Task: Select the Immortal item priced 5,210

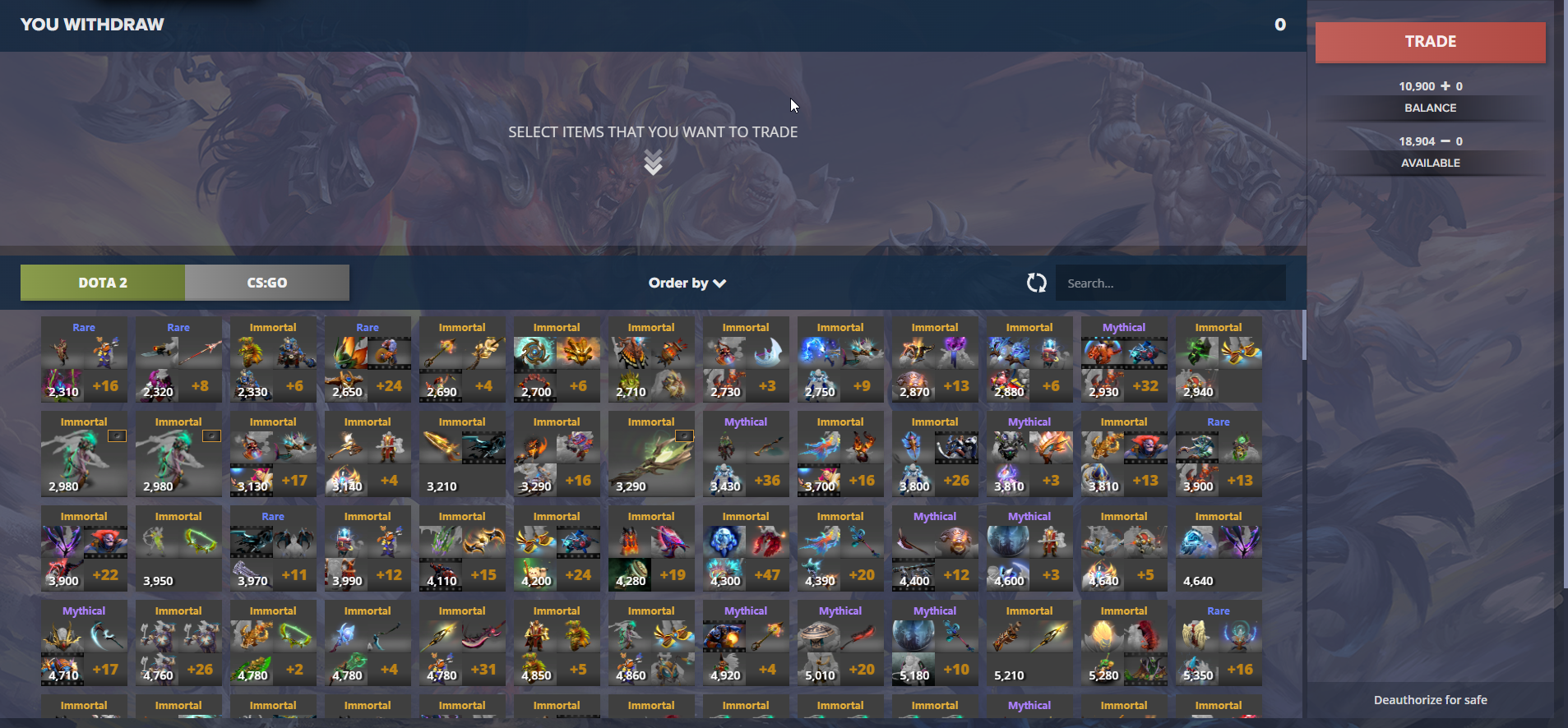Action: [x=1029, y=643]
